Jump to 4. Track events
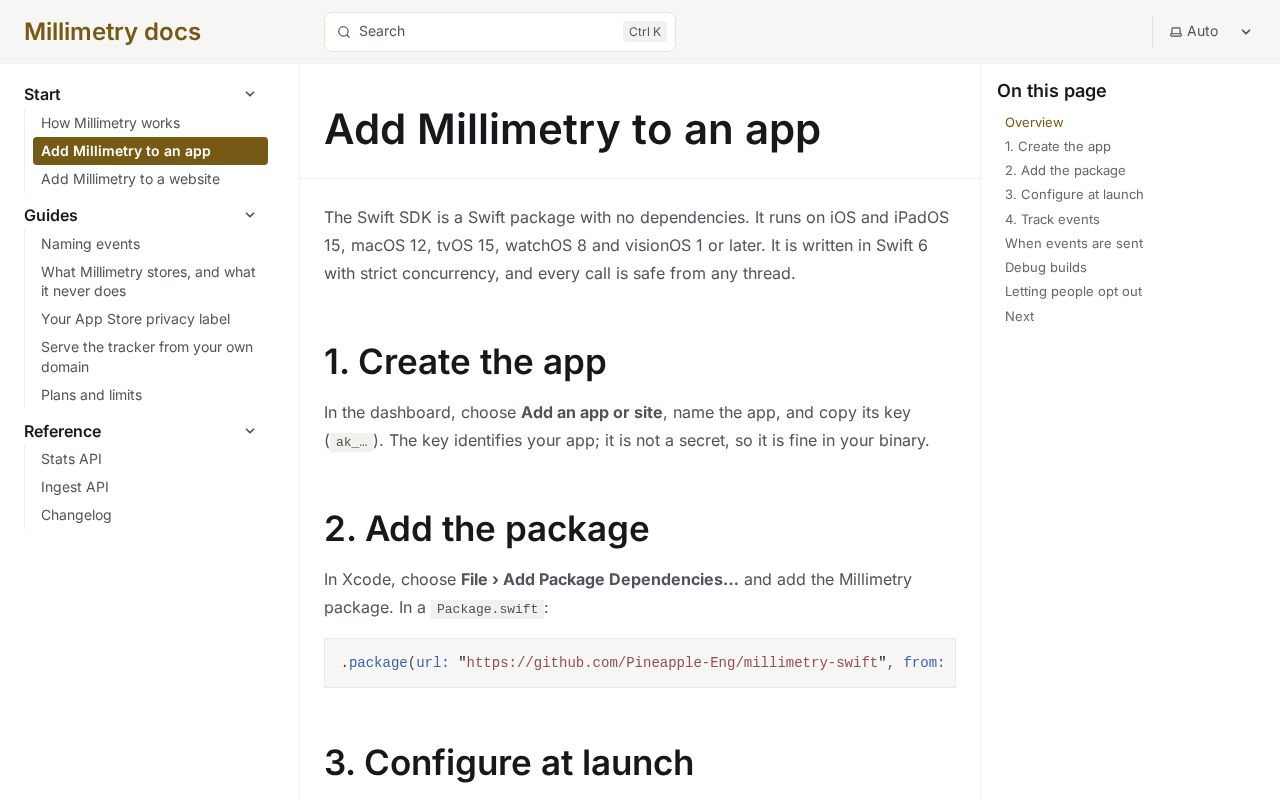 point(1052,219)
